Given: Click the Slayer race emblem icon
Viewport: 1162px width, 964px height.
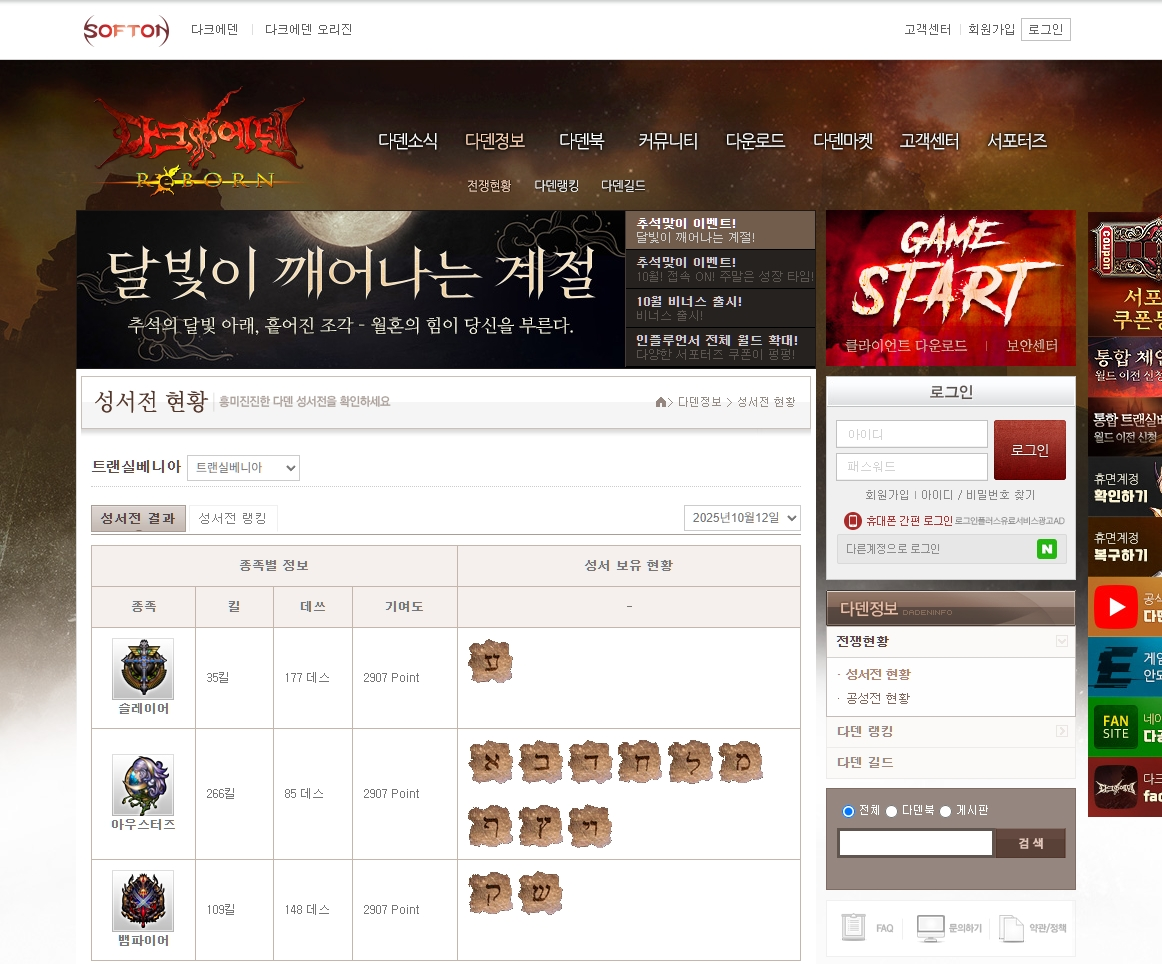Looking at the screenshot, I should point(143,668).
